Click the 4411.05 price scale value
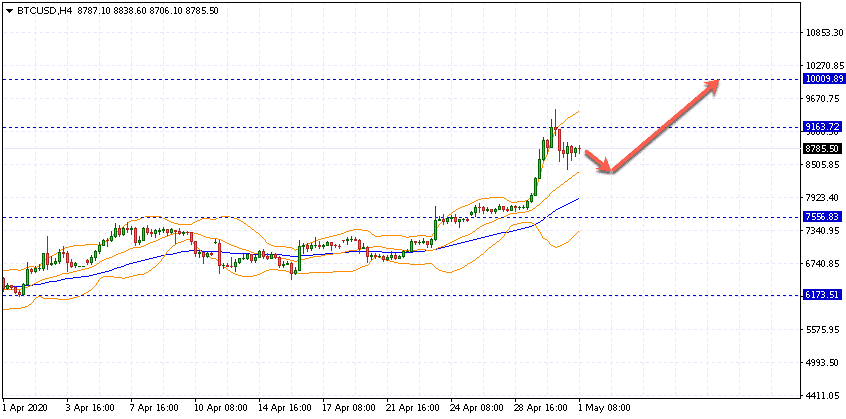846x419 pixels. tap(824, 396)
